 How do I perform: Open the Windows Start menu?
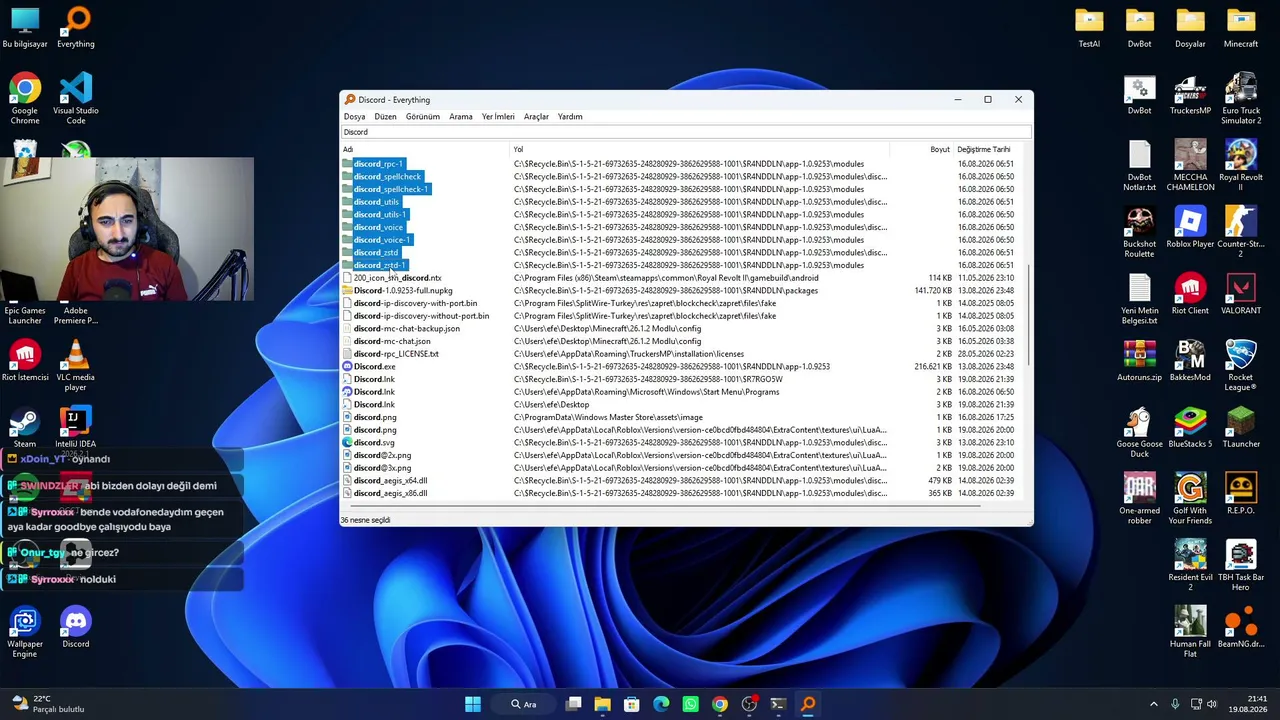pyautogui.click(x=473, y=704)
